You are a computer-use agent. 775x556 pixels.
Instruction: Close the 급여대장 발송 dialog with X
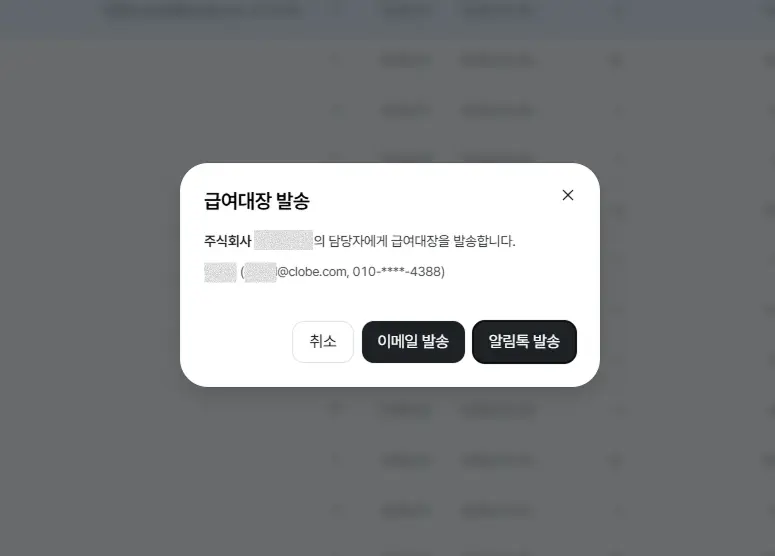coord(568,195)
